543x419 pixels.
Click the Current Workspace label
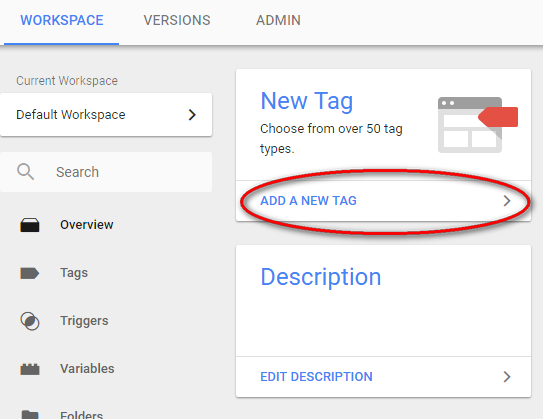point(67,81)
